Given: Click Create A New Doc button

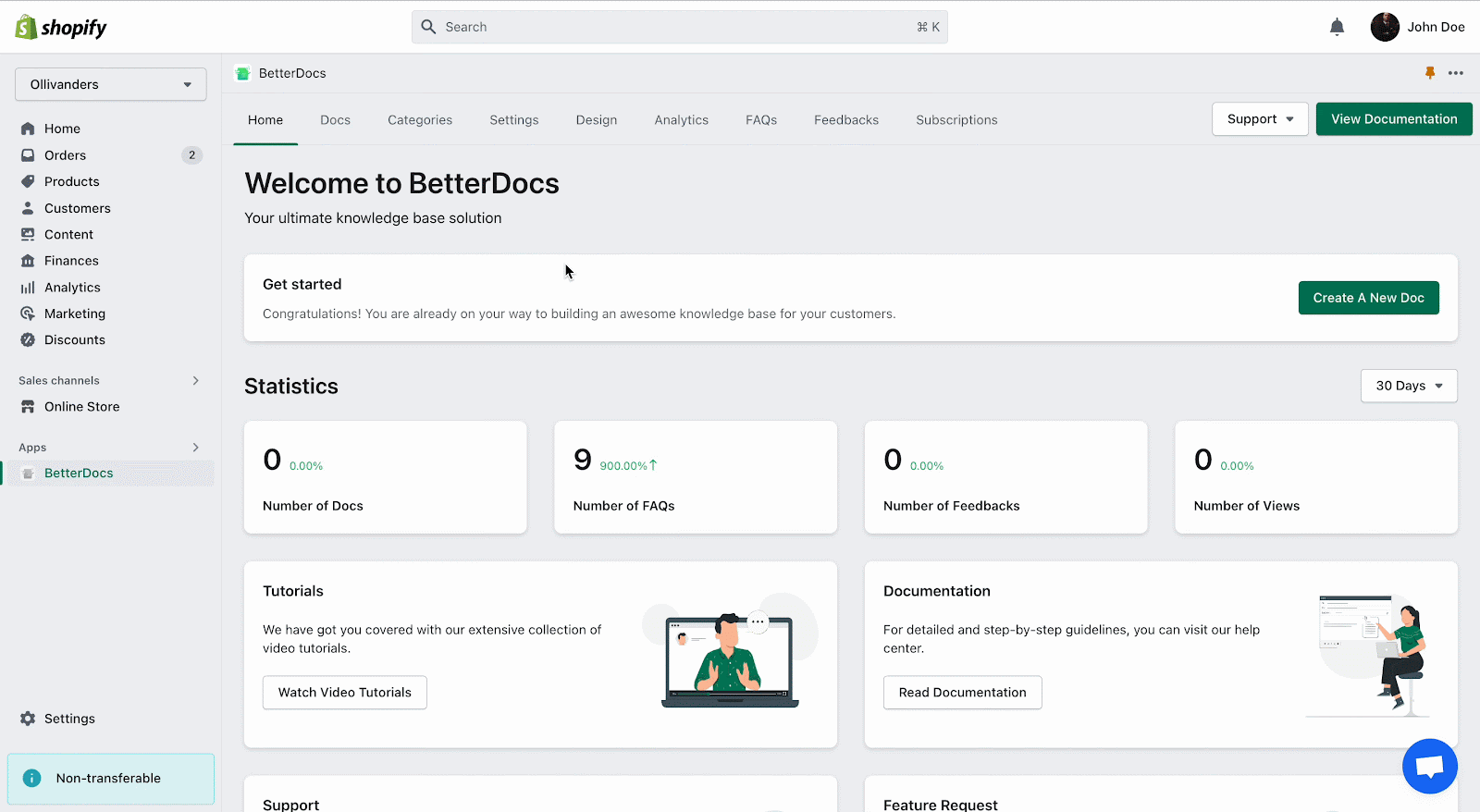Looking at the screenshot, I should tap(1368, 298).
